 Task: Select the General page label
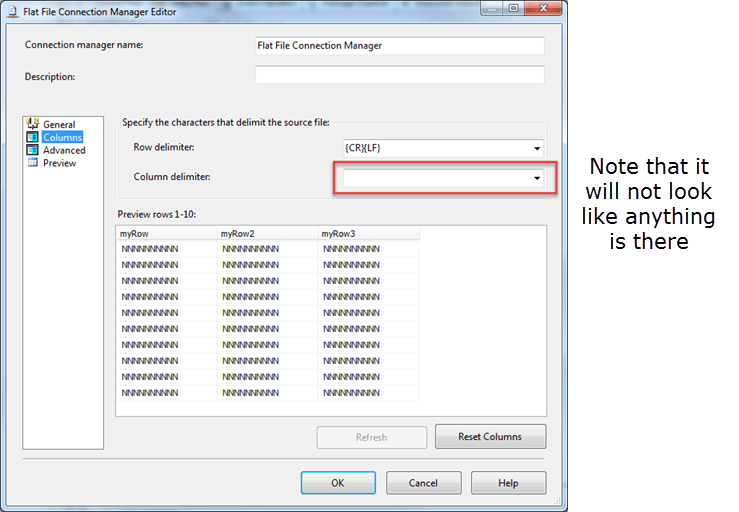59,124
